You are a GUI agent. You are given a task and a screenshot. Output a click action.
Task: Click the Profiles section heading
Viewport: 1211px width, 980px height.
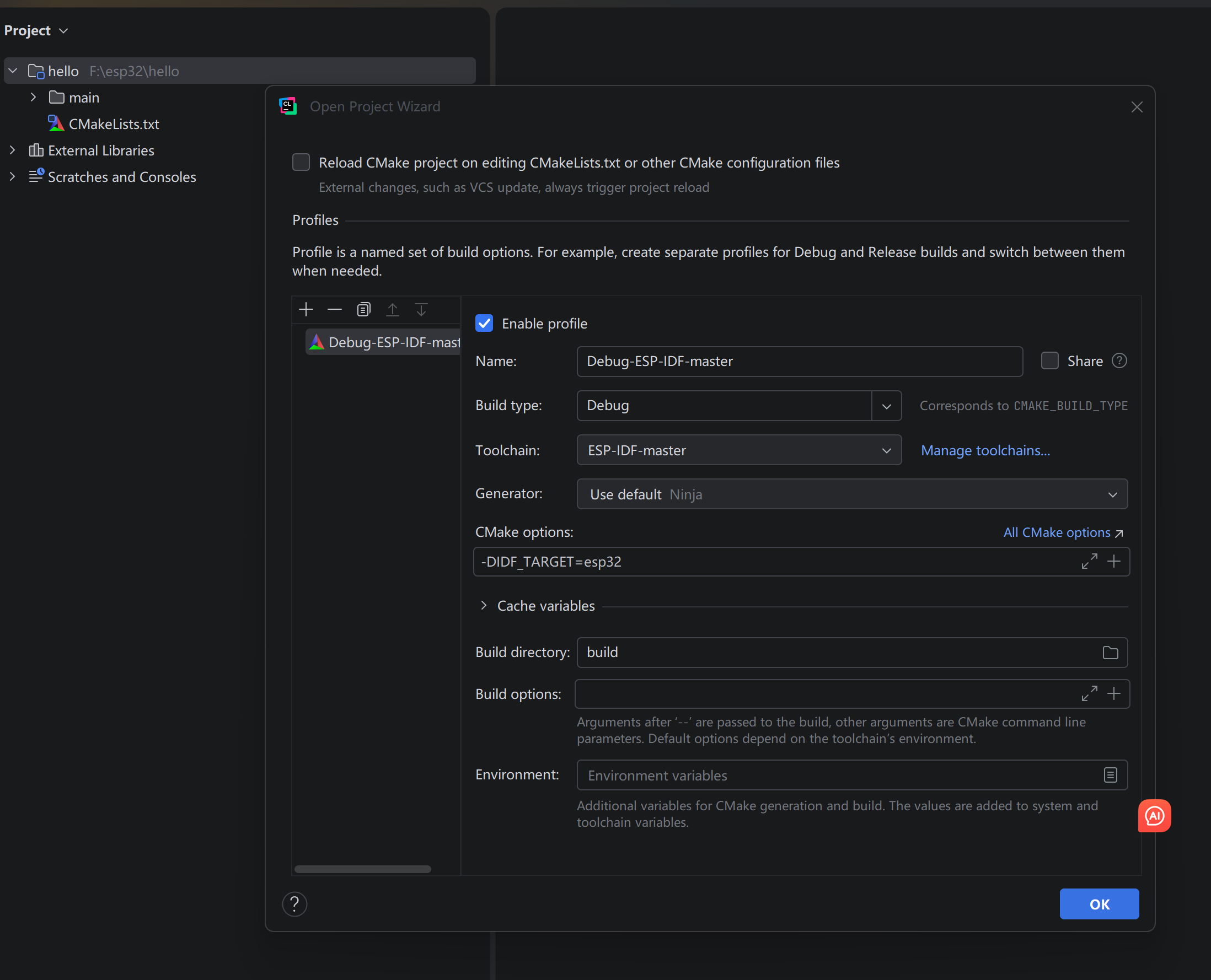coord(315,220)
